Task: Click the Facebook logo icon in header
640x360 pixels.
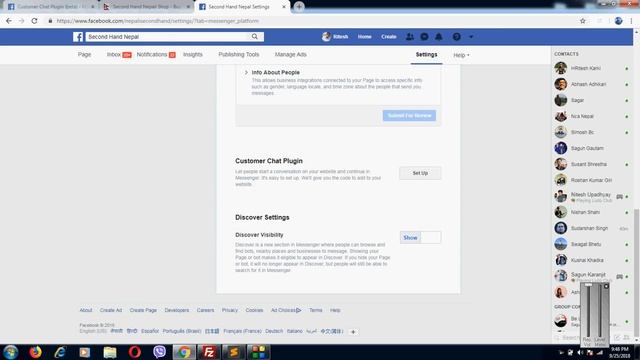Action: [78, 37]
